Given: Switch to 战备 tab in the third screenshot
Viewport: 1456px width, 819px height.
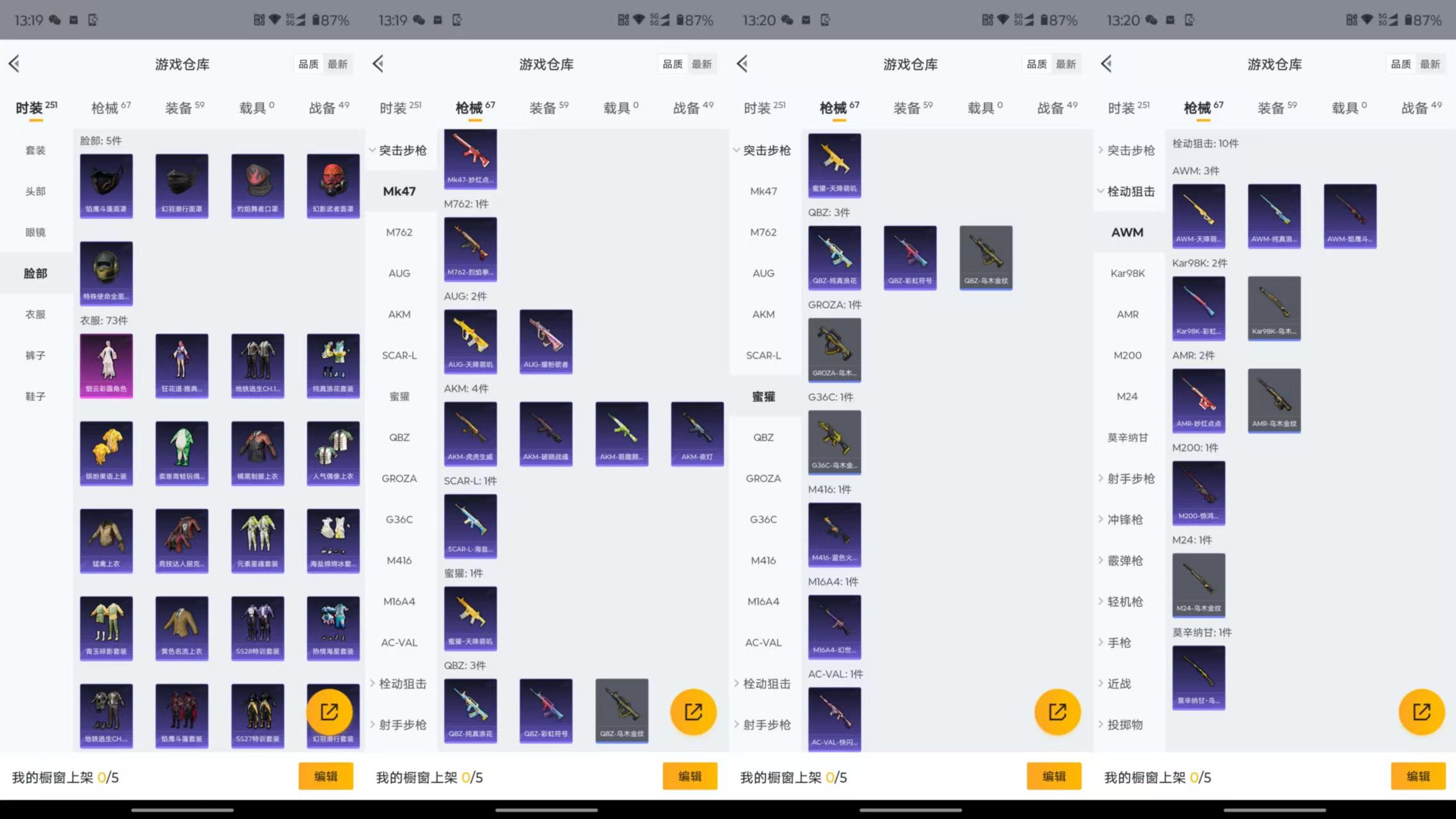Looking at the screenshot, I should pyautogui.click(x=1057, y=108).
